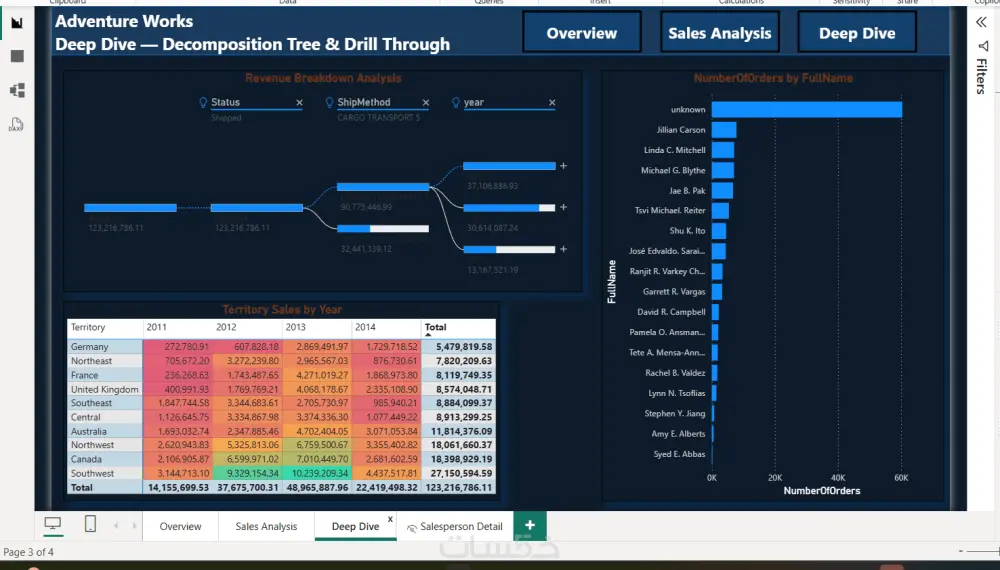Click lightbulb icon beside Status
Screen dimensions: 1000x570
pyautogui.click(x=203, y=102)
